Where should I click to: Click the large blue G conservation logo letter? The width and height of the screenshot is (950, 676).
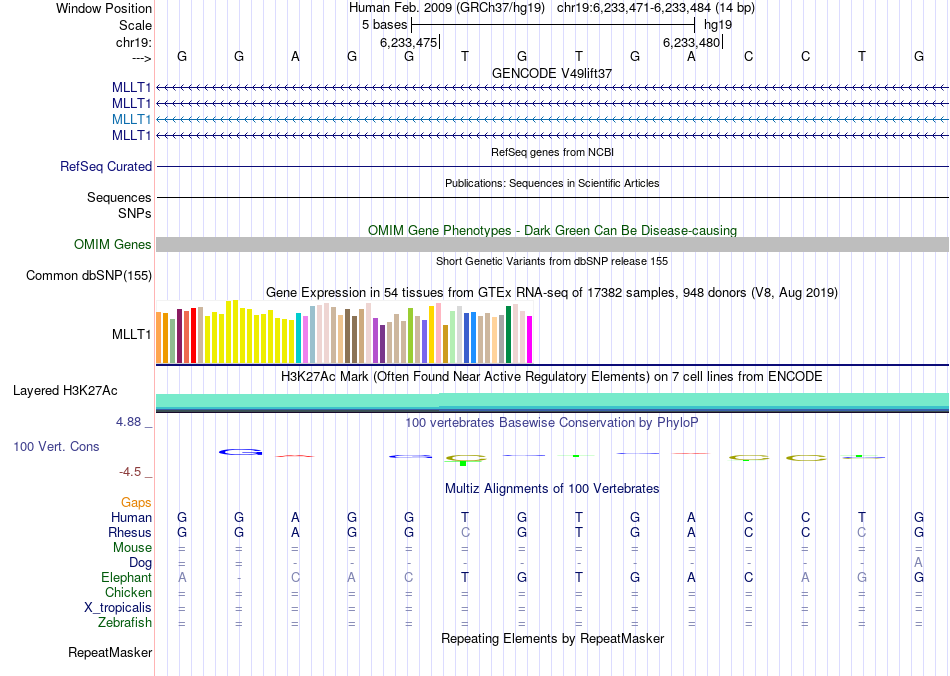(x=241, y=452)
